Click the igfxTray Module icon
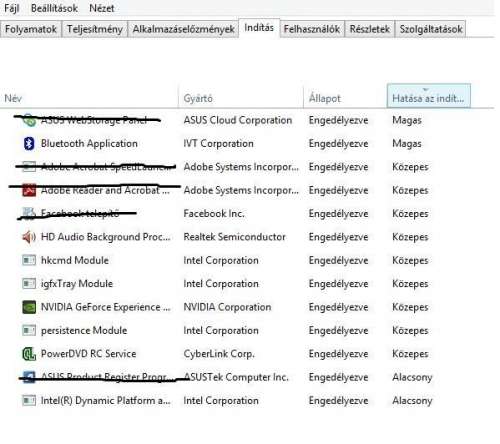 coord(29,284)
